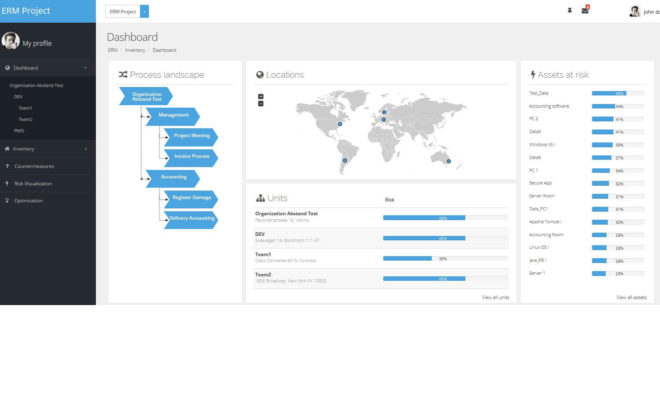Open Countermeasures in the sidebar
This screenshot has height=420, width=660.
pyautogui.click(x=48, y=166)
